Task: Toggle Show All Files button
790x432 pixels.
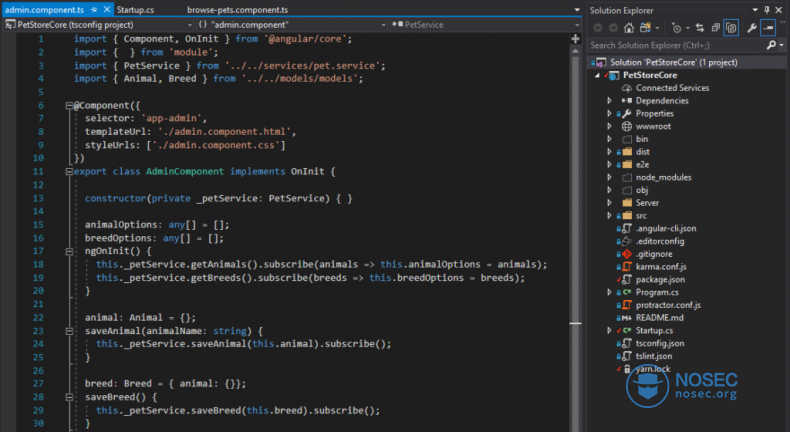Action: tap(731, 28)
